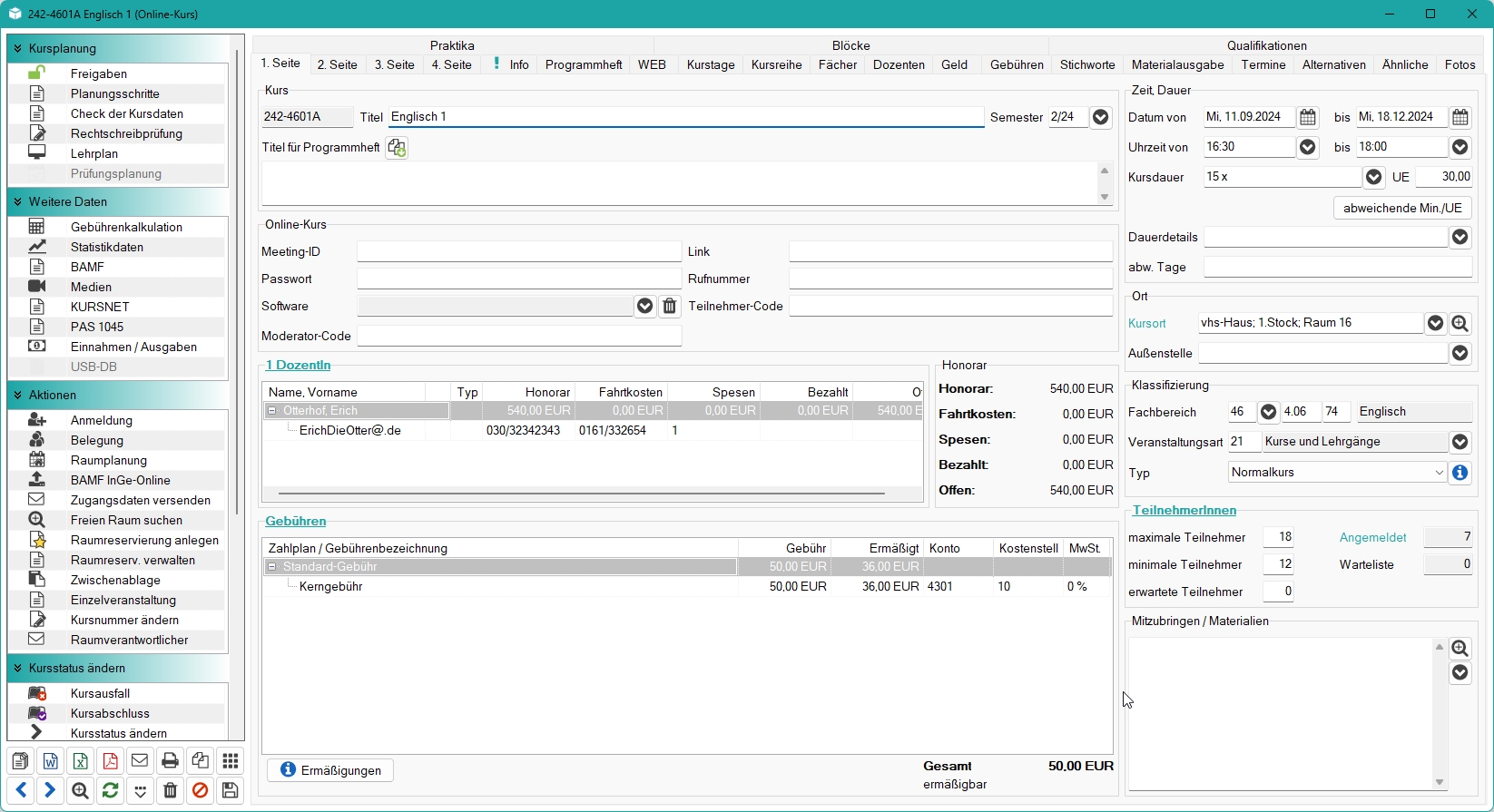The width and height of the screenshot is (1494, 812).
Task: Click the green refresh arrows icon
Action: point(110,790)
